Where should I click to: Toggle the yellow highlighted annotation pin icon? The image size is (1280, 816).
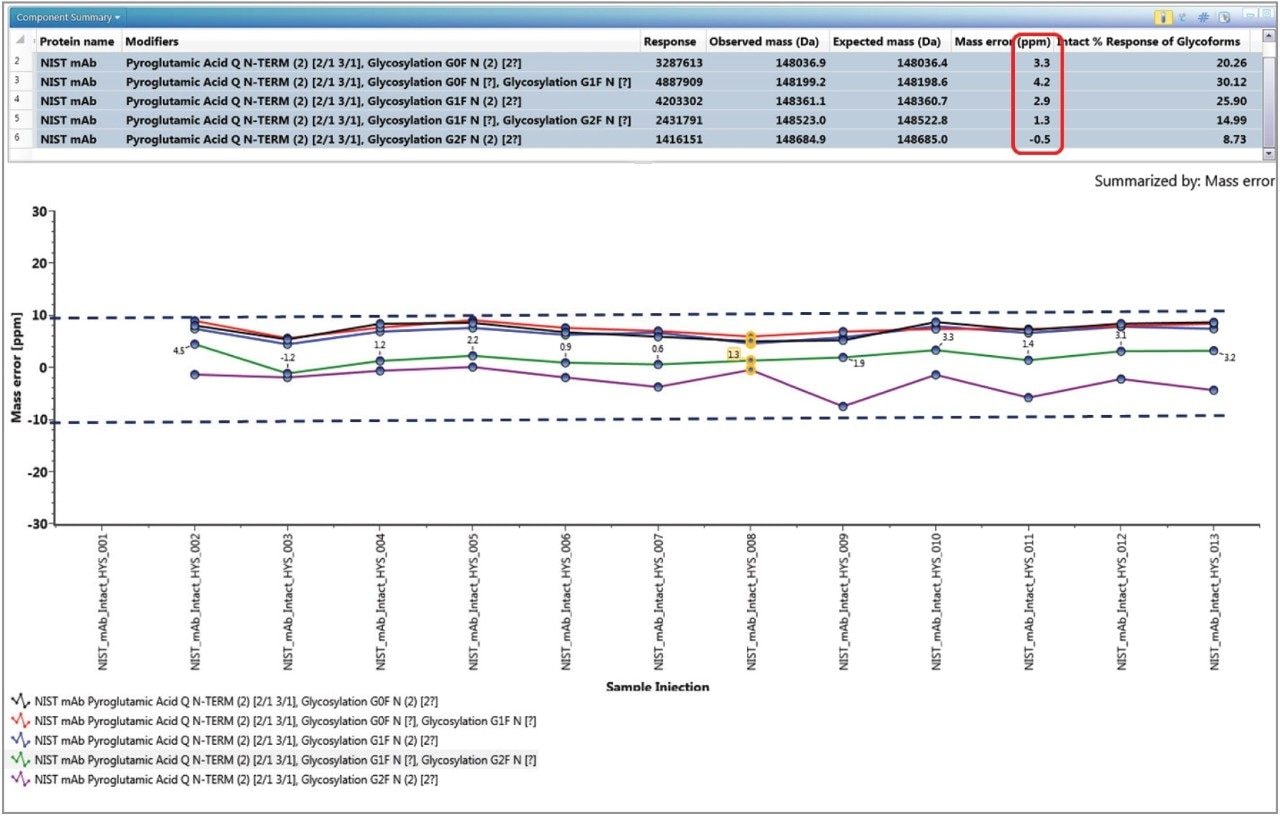pyautogui.click(x=1163, y=16)
